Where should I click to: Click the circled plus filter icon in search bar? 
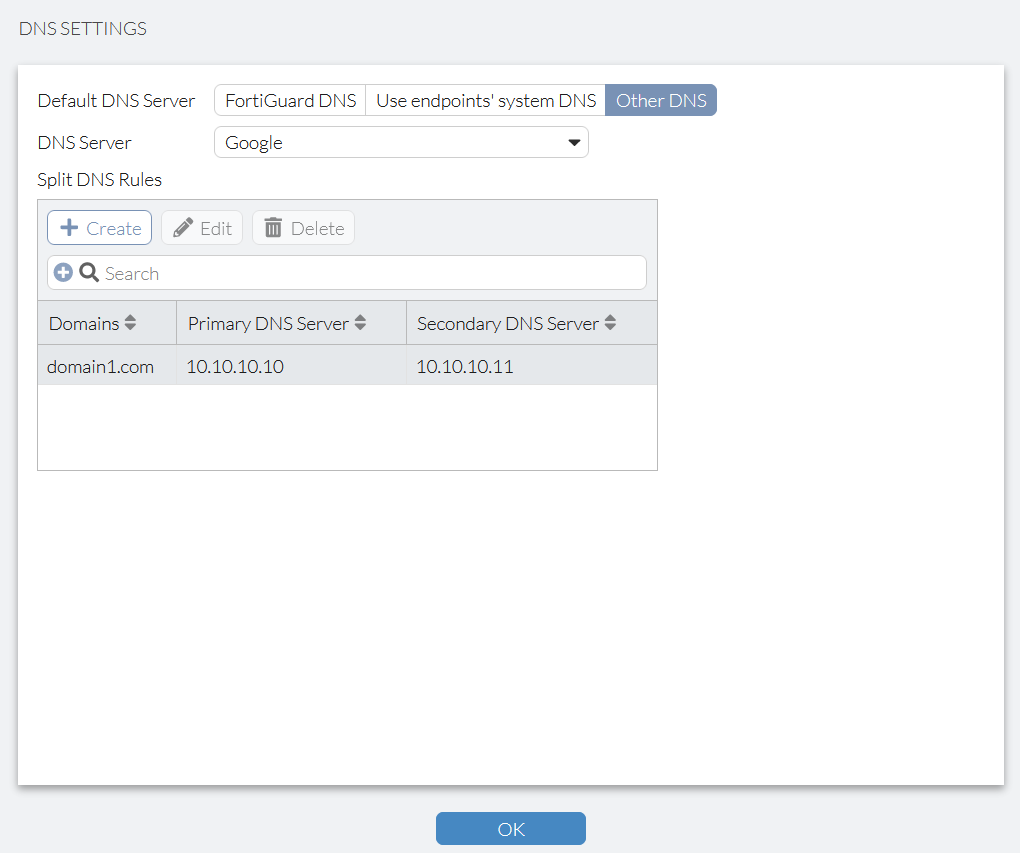click(64, 272)
